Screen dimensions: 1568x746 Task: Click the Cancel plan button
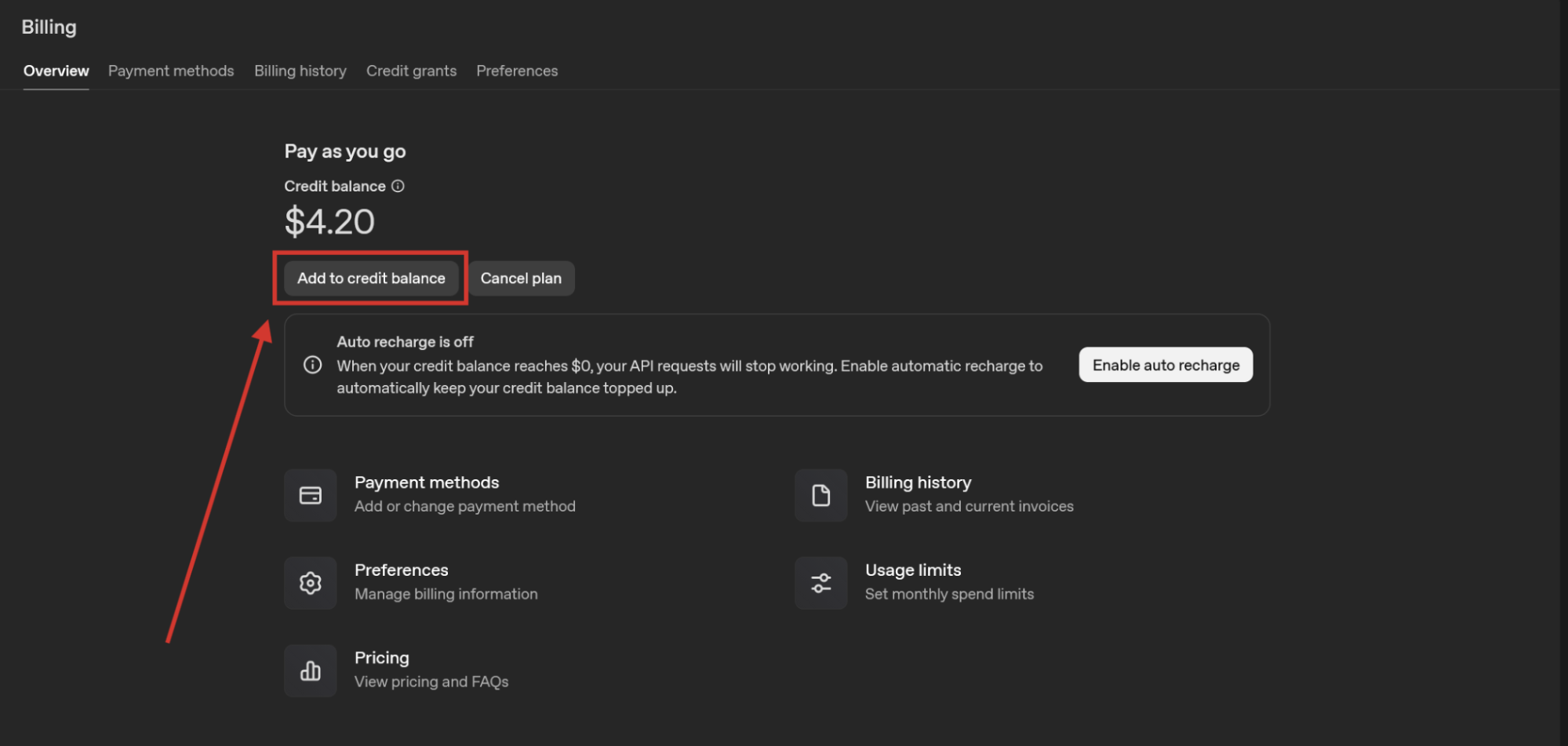click(x=521, y=278)
